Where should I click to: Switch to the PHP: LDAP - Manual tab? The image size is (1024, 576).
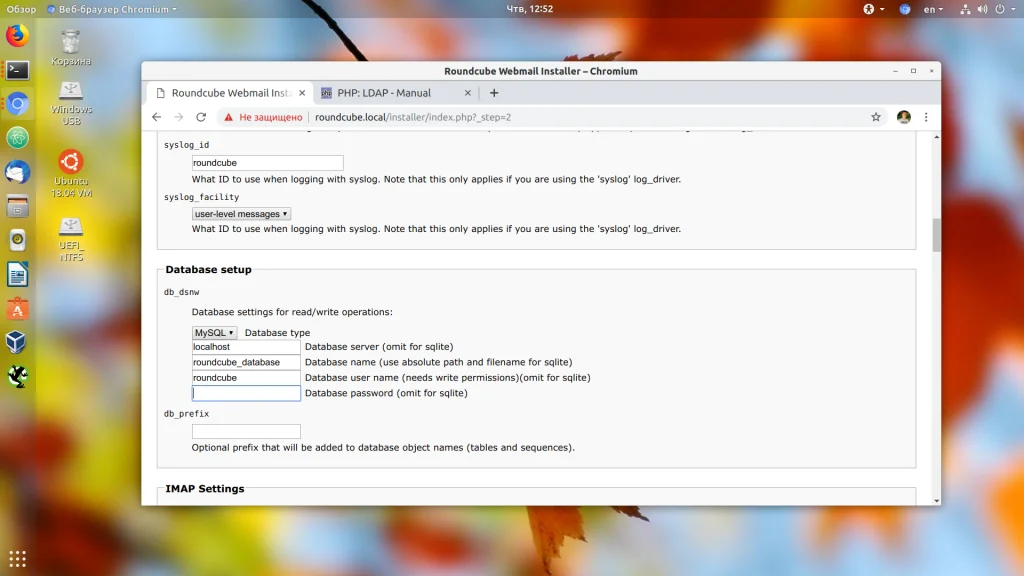pos(384,93)
